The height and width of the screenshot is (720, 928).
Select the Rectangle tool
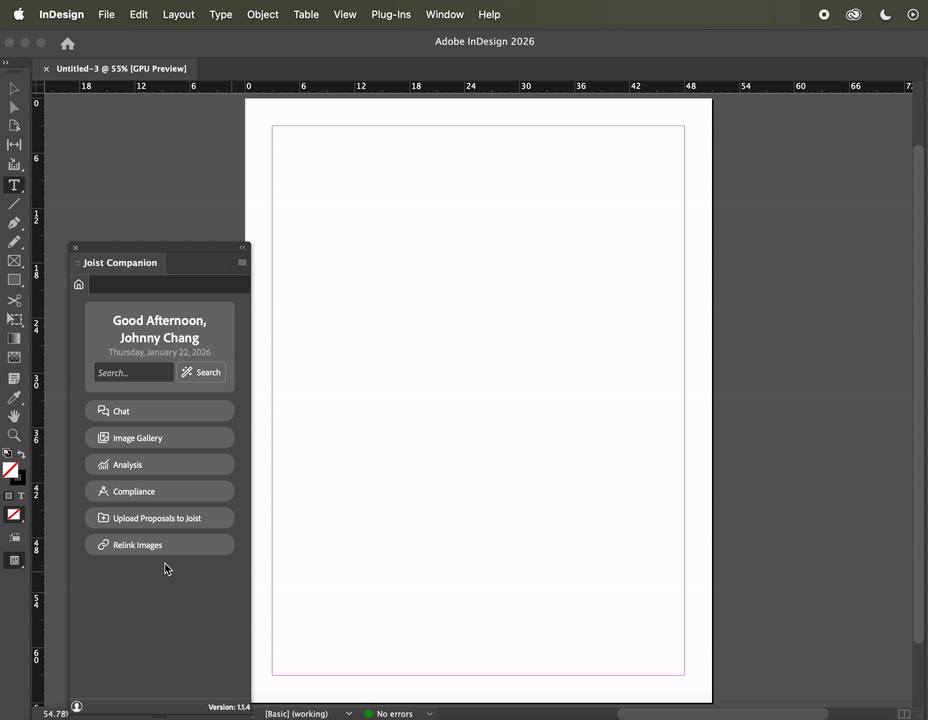pos(14,280)
